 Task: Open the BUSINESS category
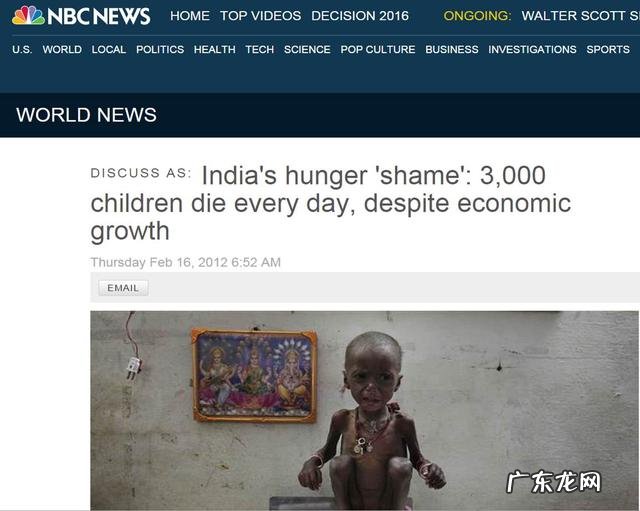pos(452,49)
